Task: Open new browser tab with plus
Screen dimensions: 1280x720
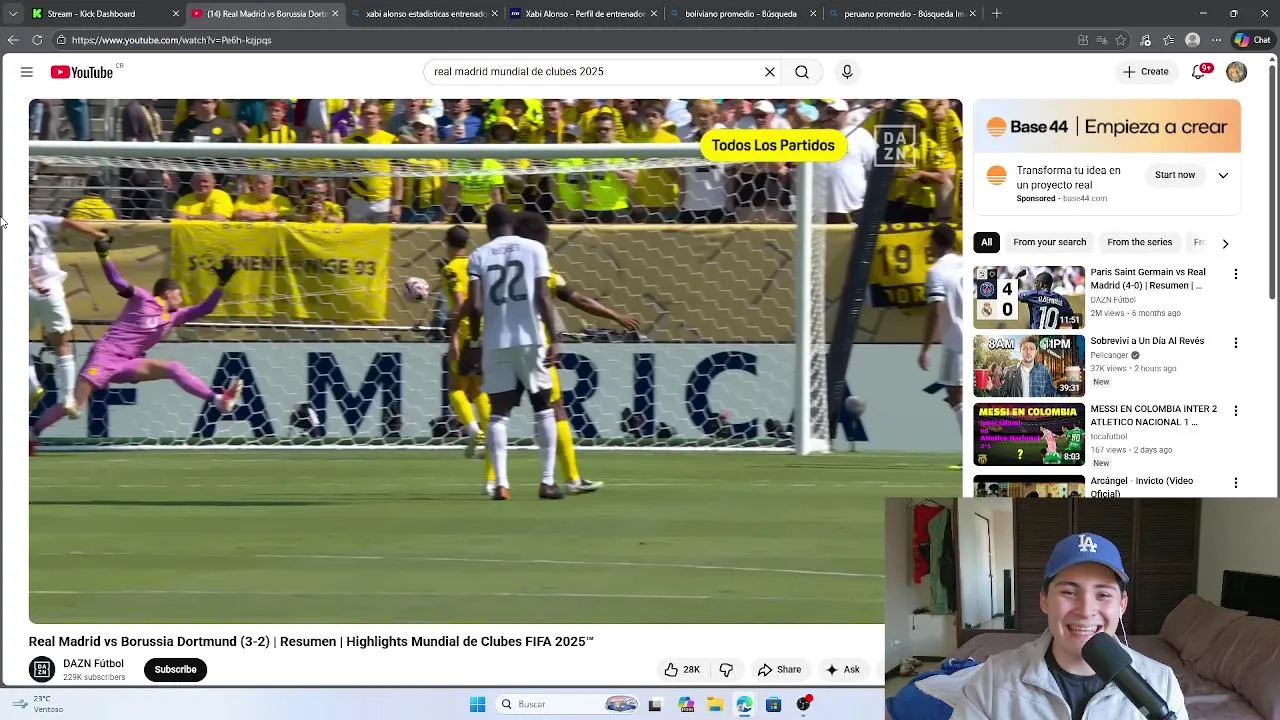Action: point(996,13)
